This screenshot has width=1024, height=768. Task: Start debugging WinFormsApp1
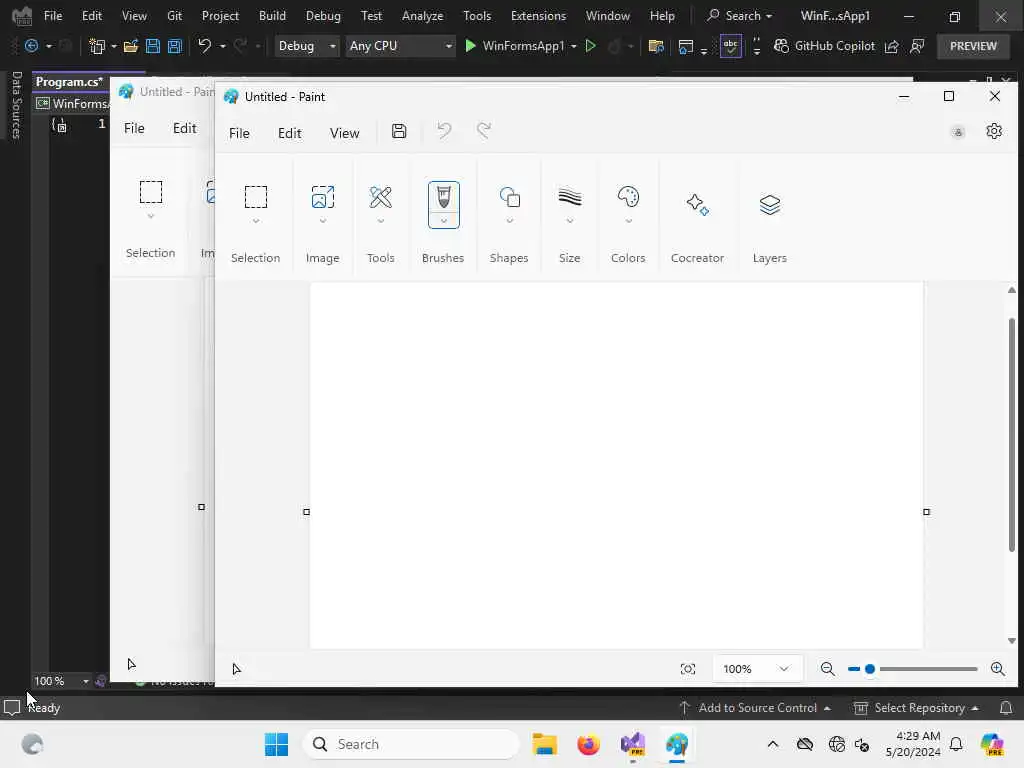514,46
